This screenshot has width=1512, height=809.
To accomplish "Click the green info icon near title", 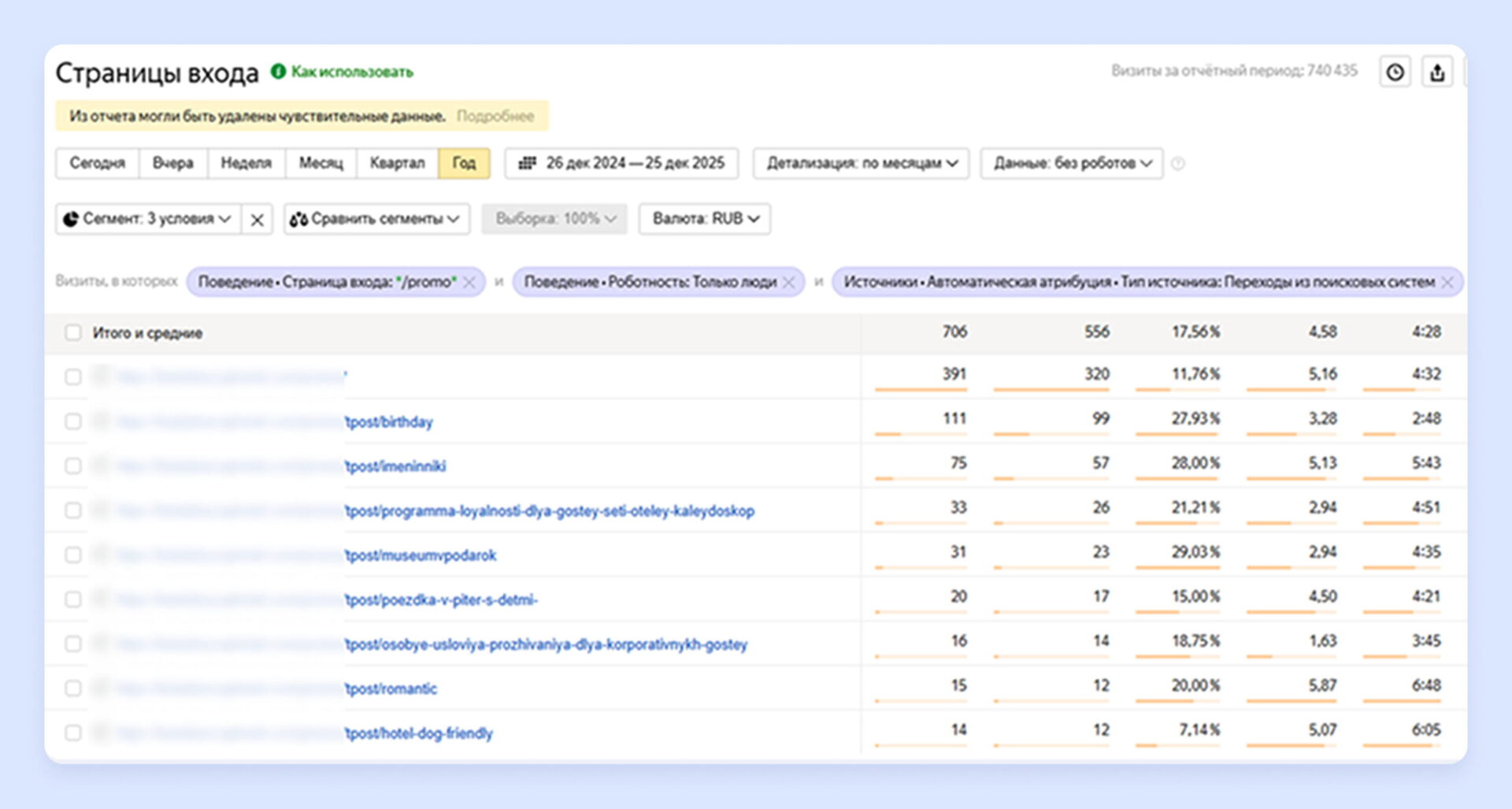I will point(278,72).
